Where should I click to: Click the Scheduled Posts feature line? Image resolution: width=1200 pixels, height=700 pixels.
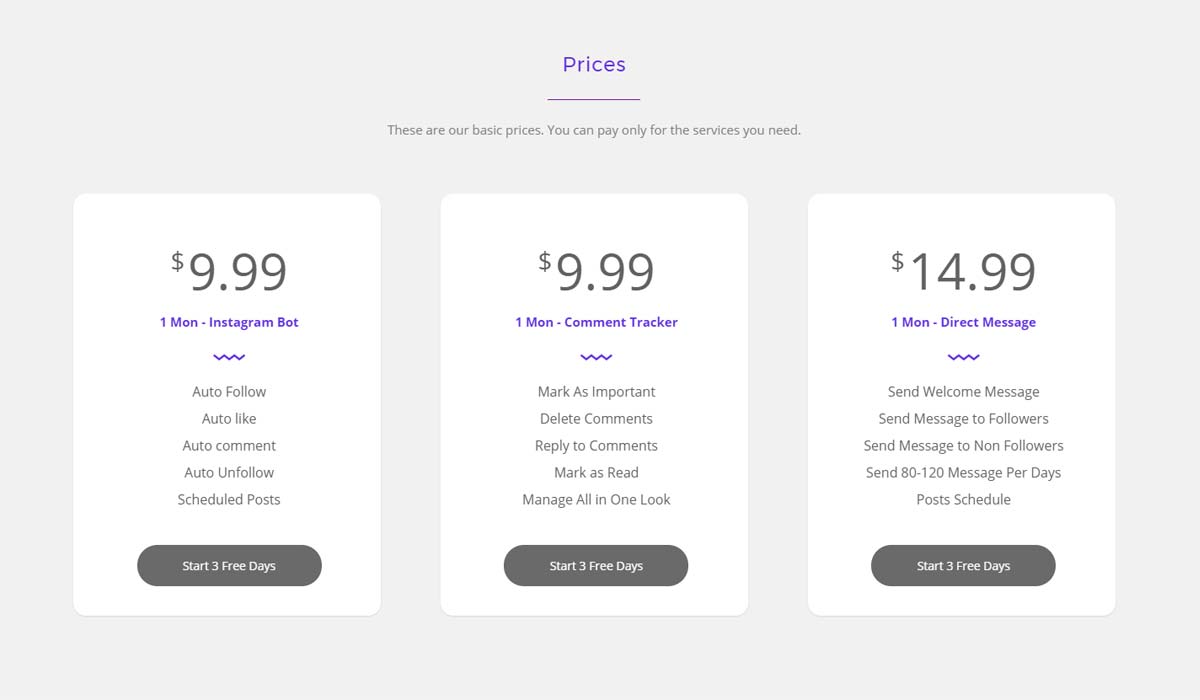click(229, 500)
